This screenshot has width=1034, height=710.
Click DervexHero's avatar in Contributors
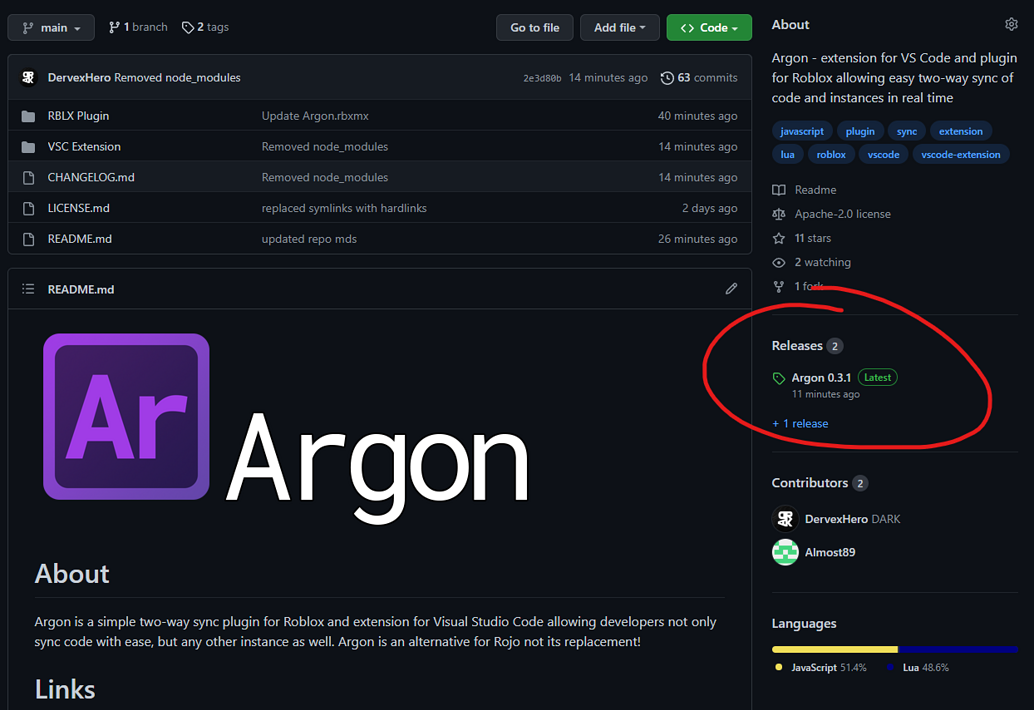785,519
